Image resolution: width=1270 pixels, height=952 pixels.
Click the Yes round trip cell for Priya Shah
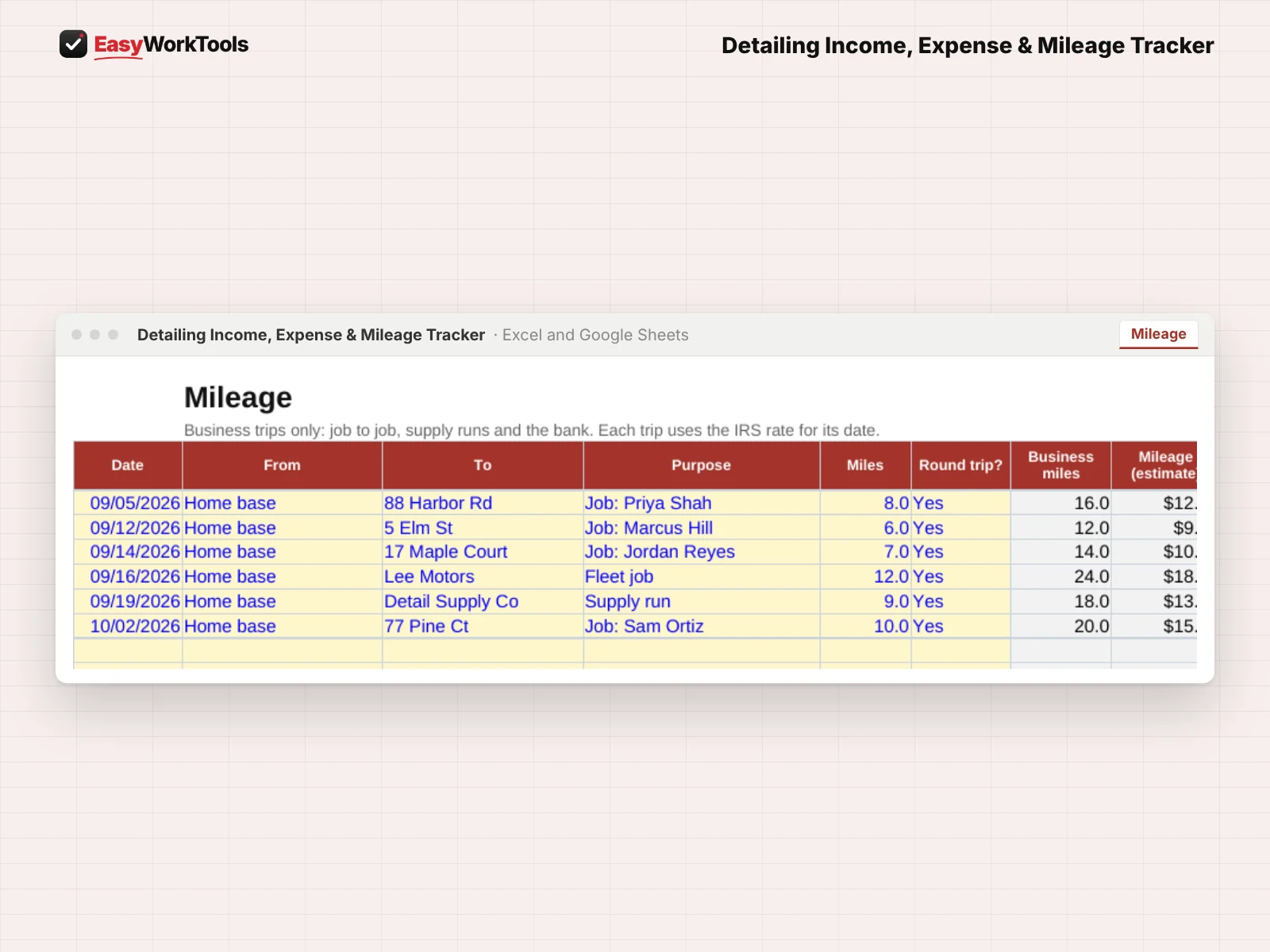pos(960,503)
